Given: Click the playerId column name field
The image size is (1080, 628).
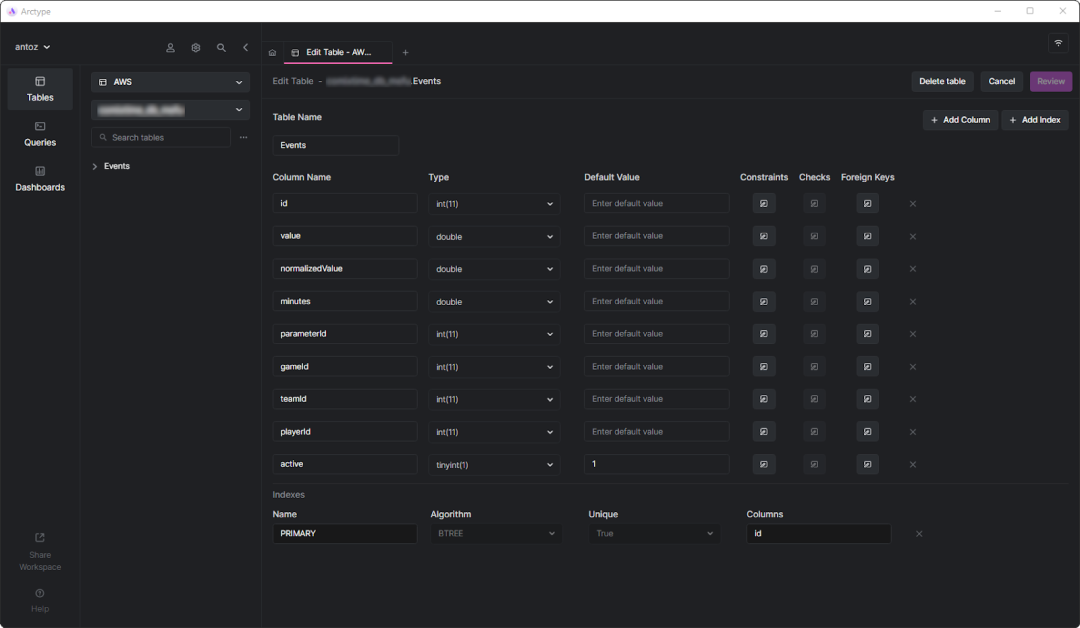Looking at the screenshot, I should (344, 432).
